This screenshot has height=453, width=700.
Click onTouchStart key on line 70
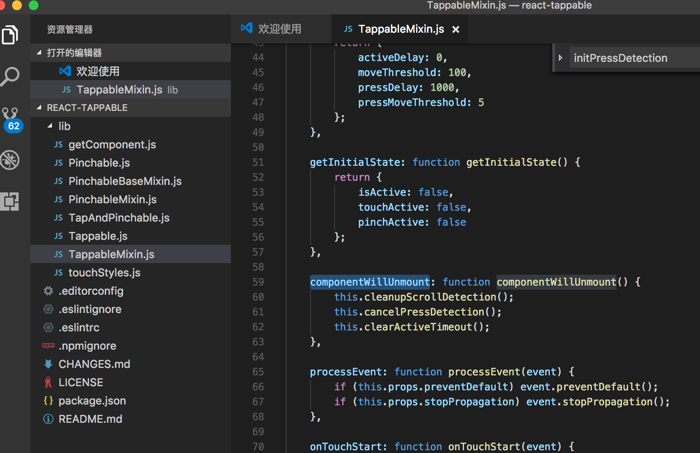[346, 446]
